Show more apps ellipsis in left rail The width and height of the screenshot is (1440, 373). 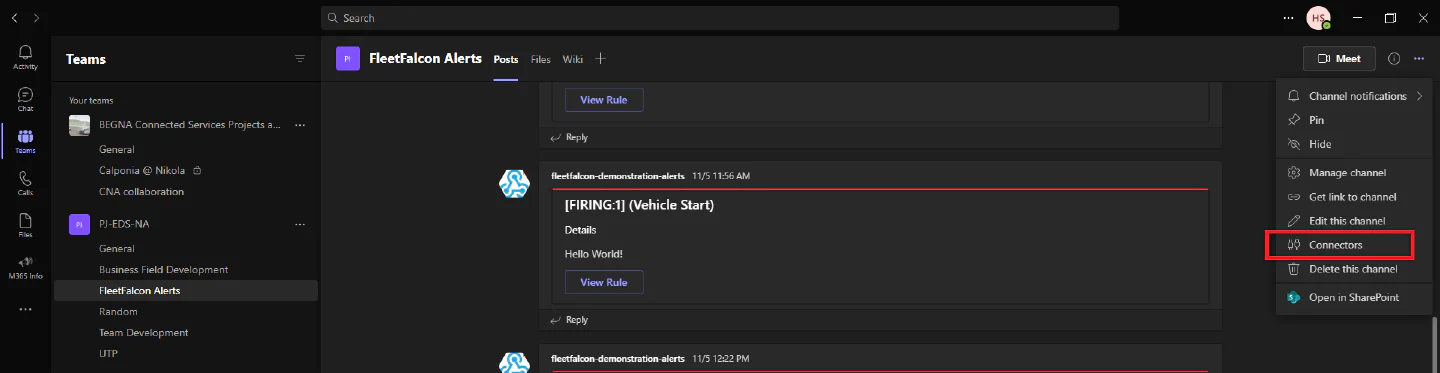coord(25,309)
